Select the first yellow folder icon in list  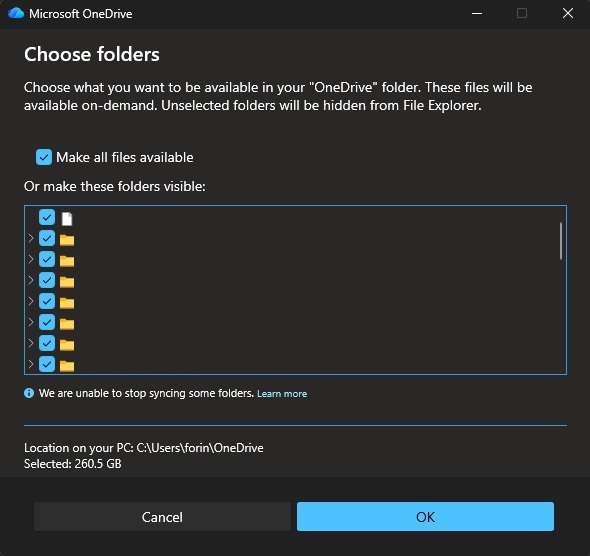[67, 240]
